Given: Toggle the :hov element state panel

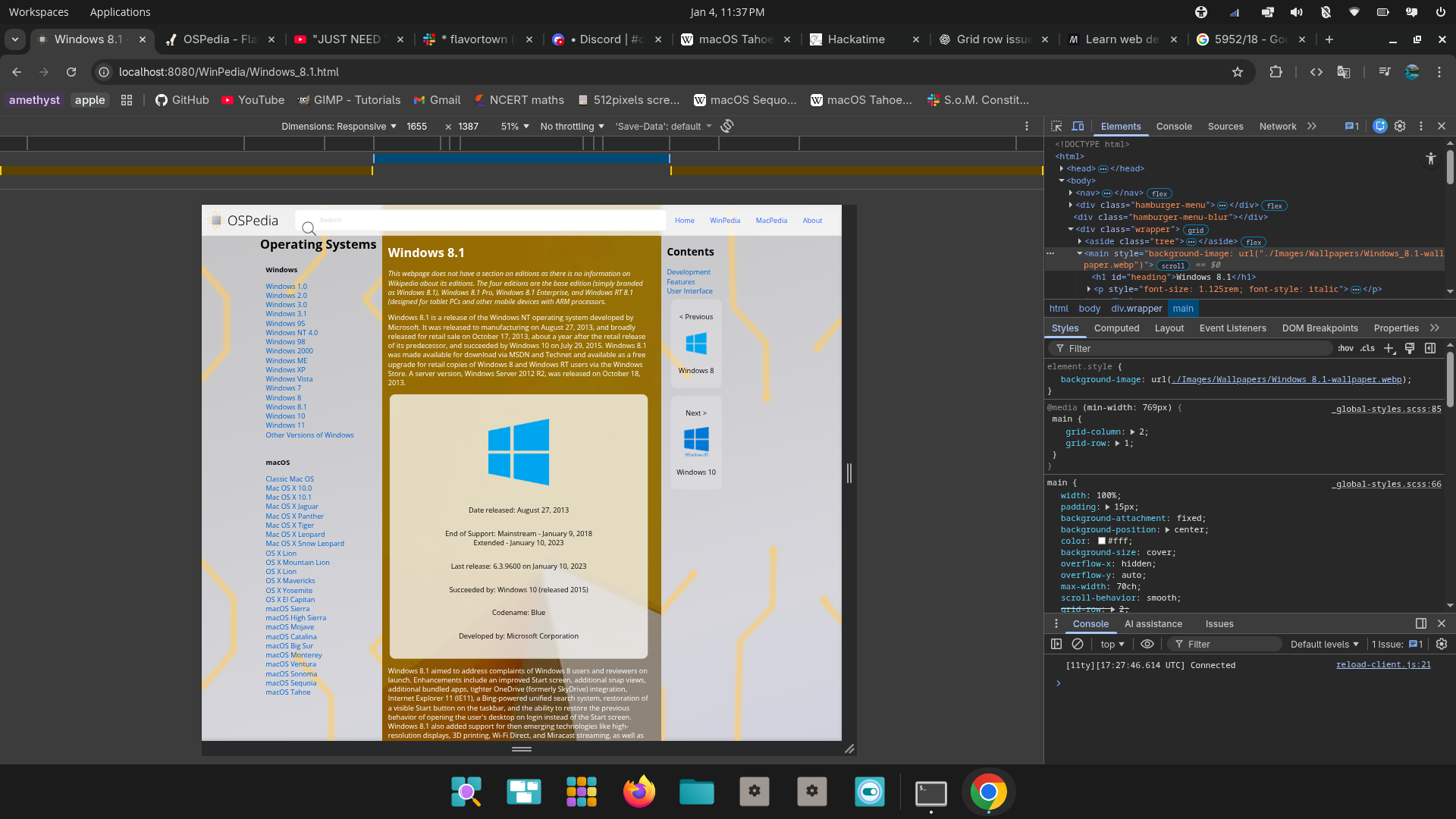Looking at the screenshot, I should [x=1345, y=348].
